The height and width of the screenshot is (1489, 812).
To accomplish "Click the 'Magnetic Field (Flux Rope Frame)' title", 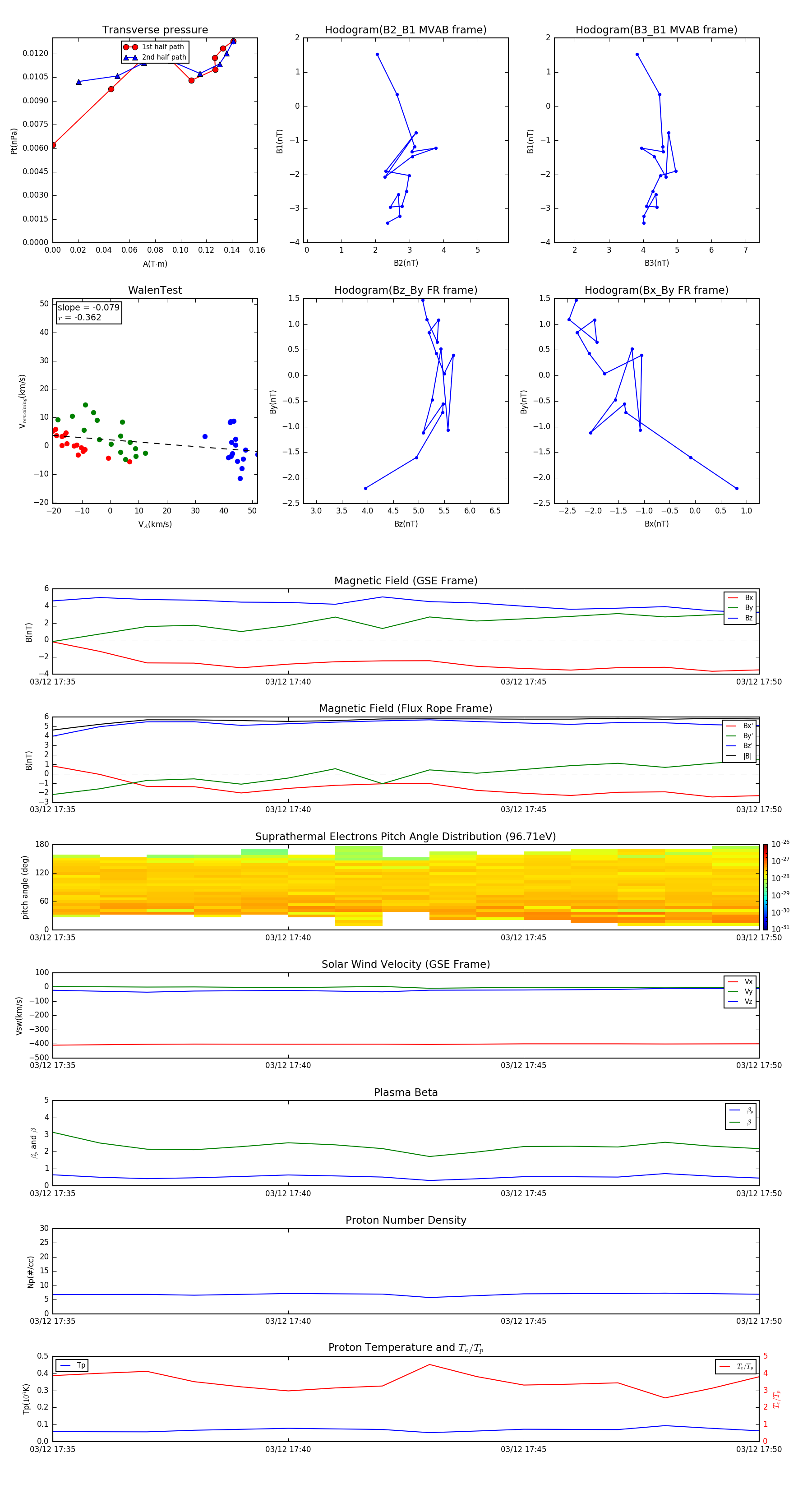I will pyautogui.click(x=406, y=709).
